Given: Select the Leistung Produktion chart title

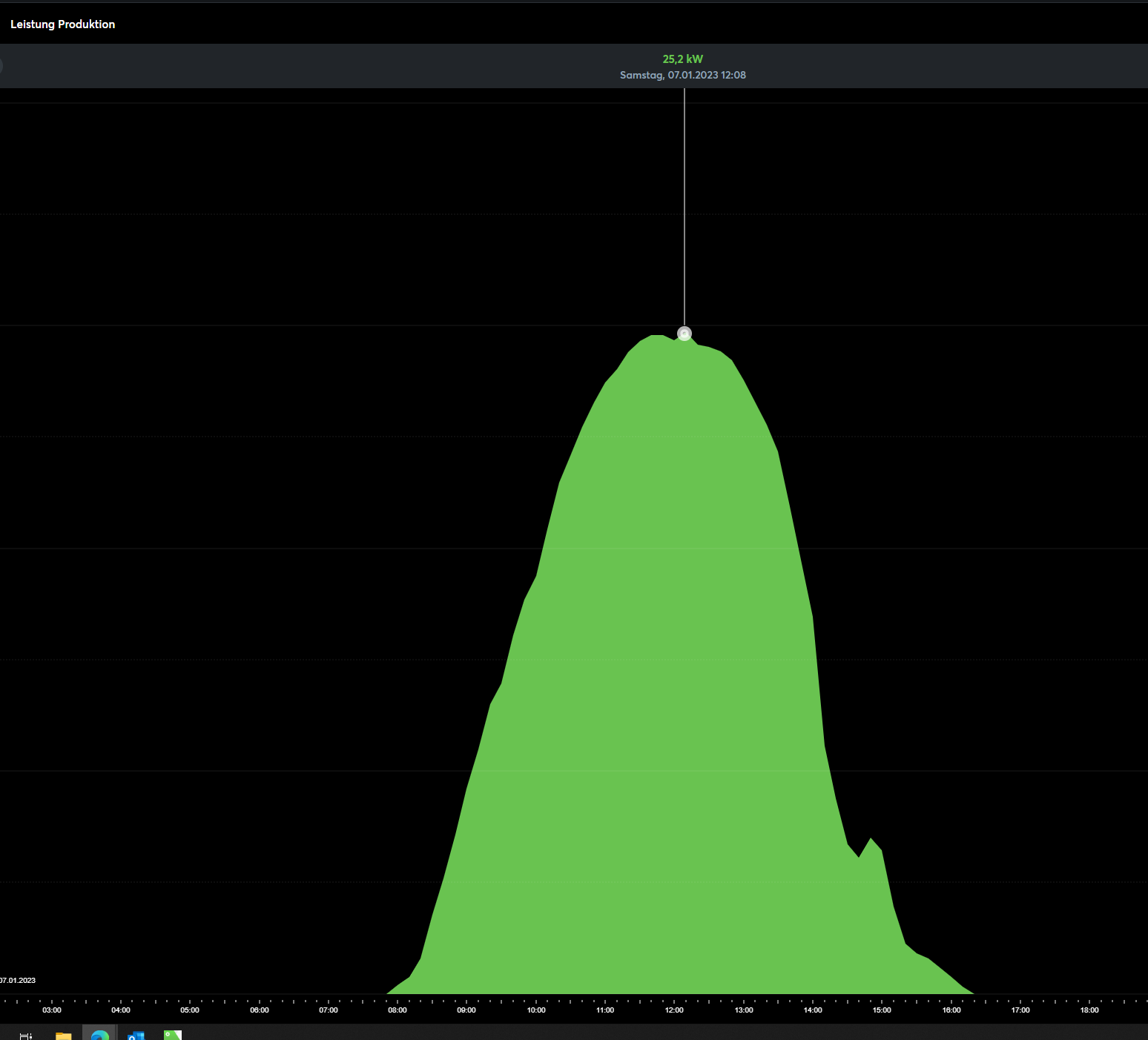Looking at the screenshot, I should point(62,24).
